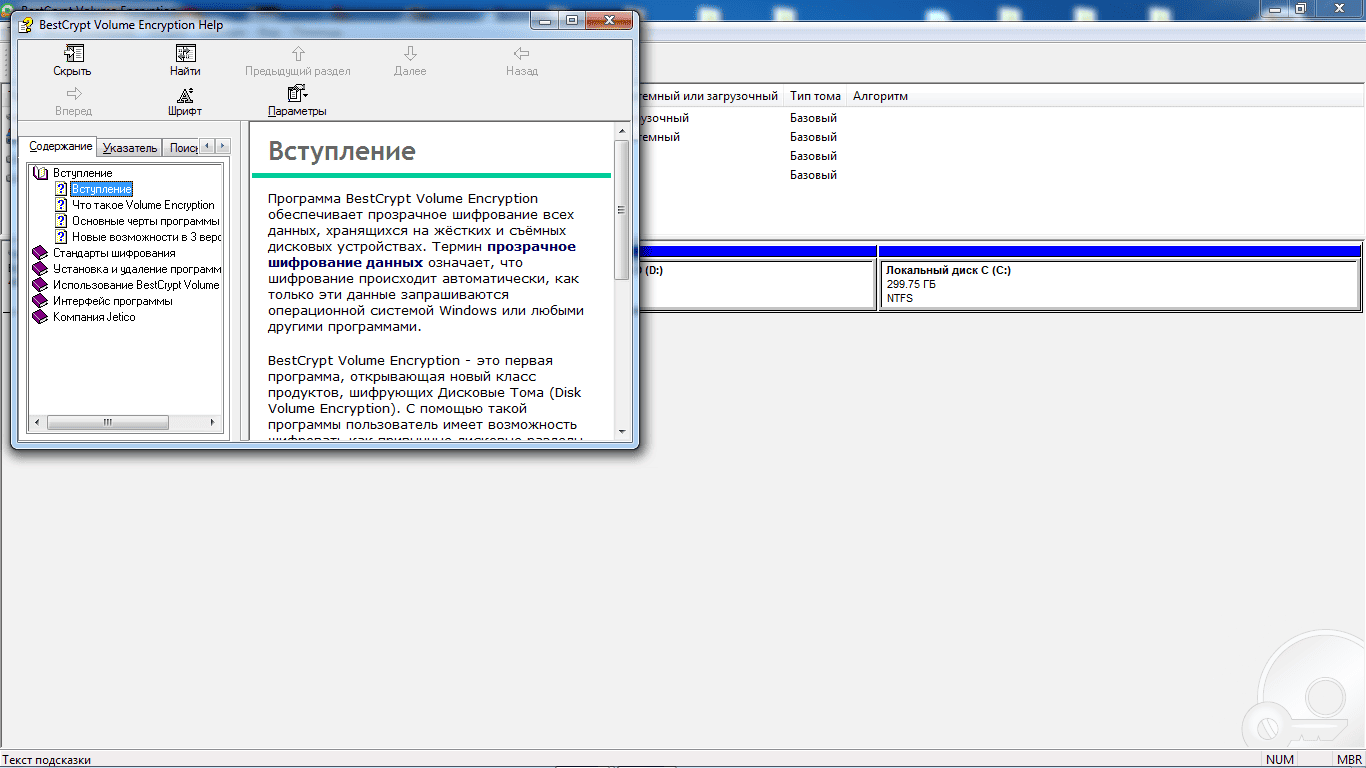Image resolution: width=1366 pixels, height=768 pixels.
Task: Click question-mark icon of Основные черты программы
Action: [61, 221]
